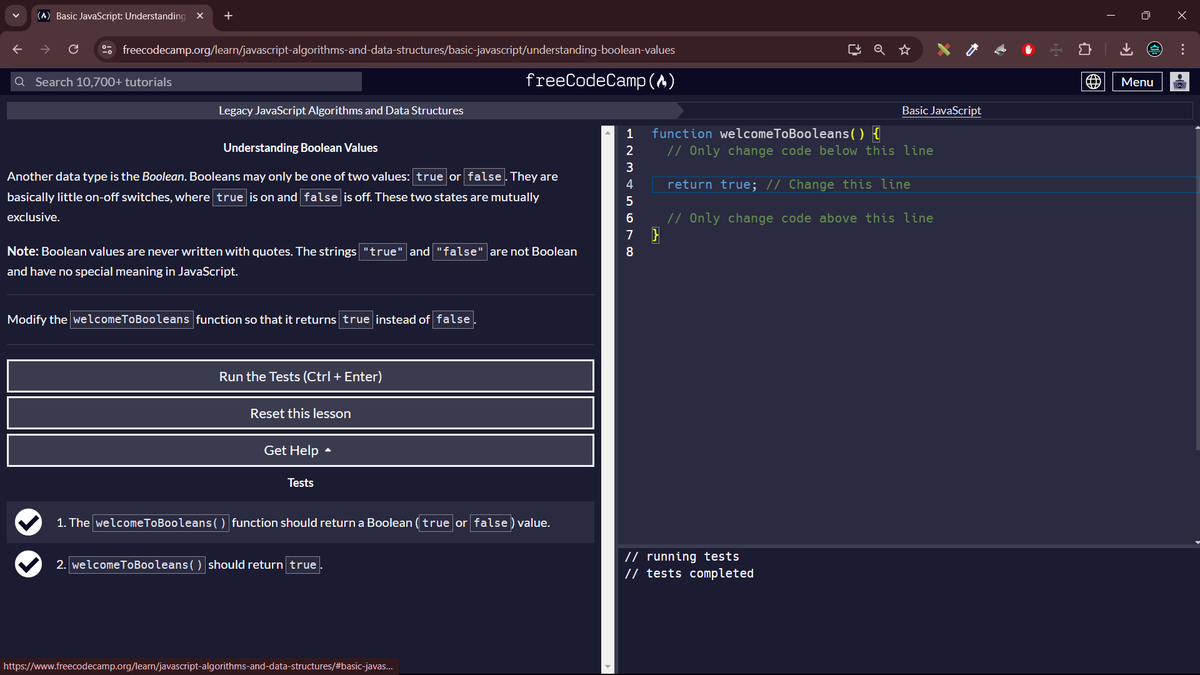Click the checkmark for test 1

tap(27, 522)
